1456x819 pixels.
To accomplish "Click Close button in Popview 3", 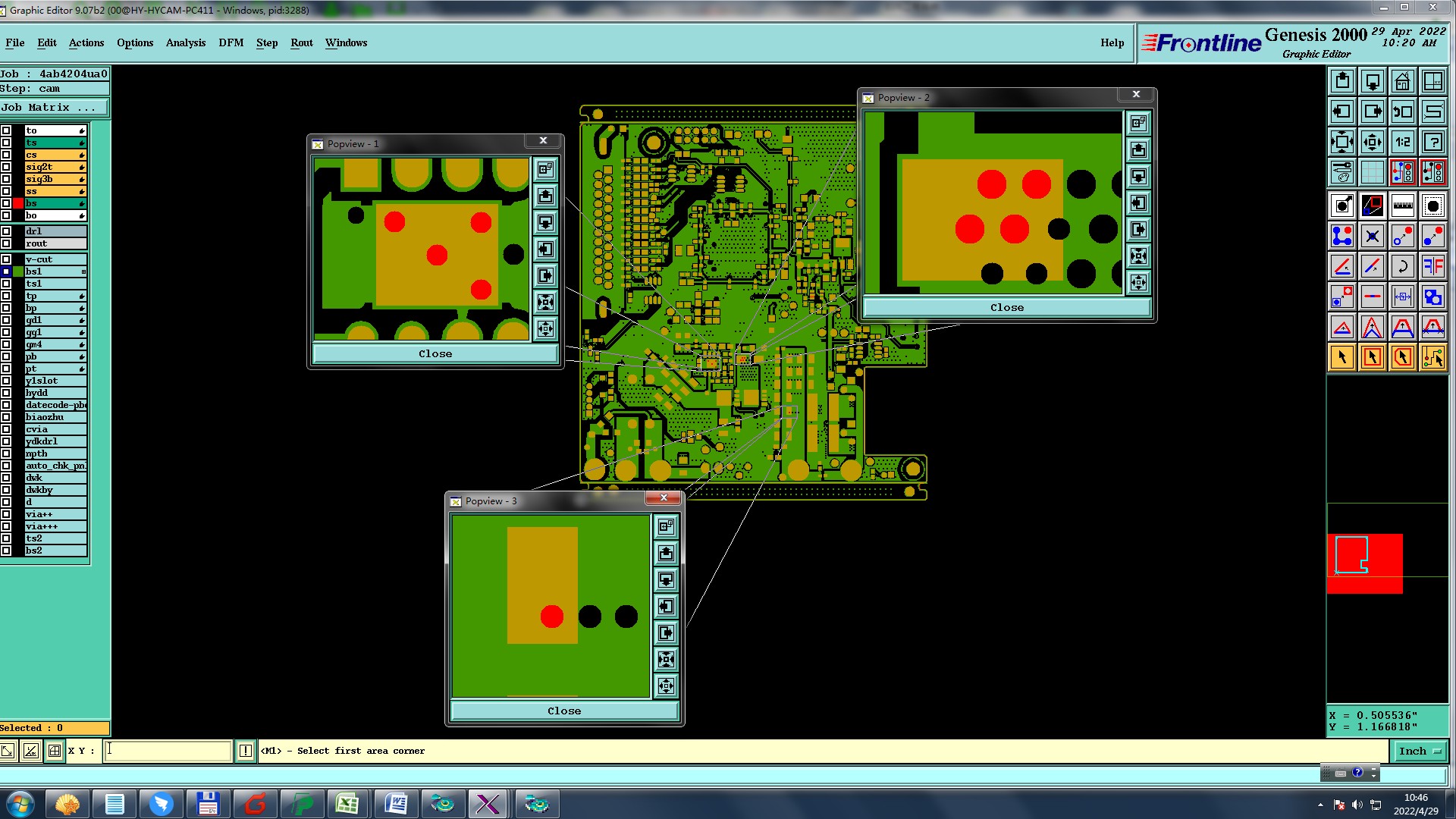I will (563, 711).
